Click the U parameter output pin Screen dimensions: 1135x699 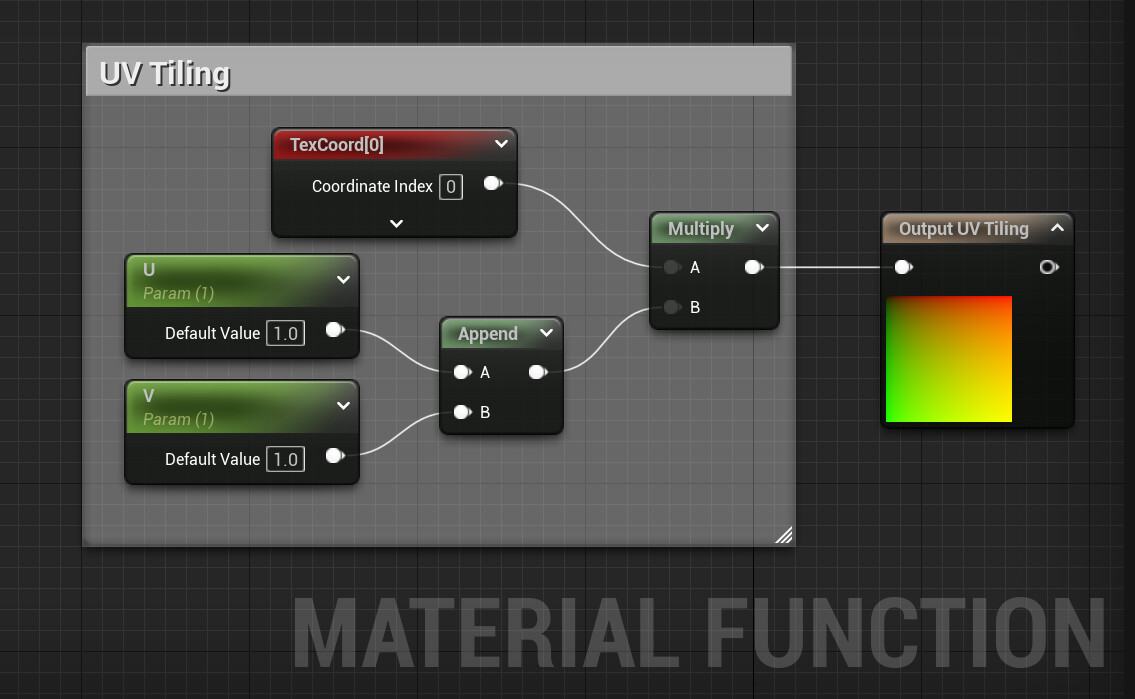click(x=334, y=332)
